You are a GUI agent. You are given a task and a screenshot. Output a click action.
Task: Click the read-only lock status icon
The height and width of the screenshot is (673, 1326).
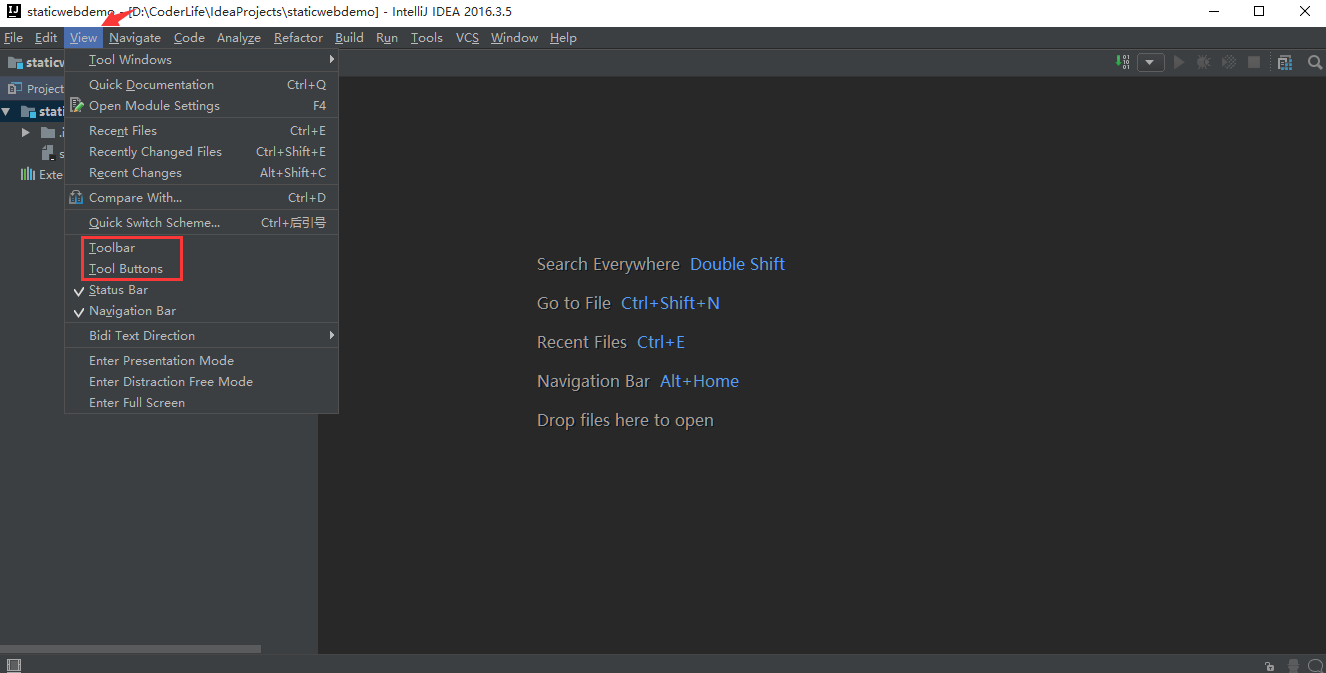1269,665
